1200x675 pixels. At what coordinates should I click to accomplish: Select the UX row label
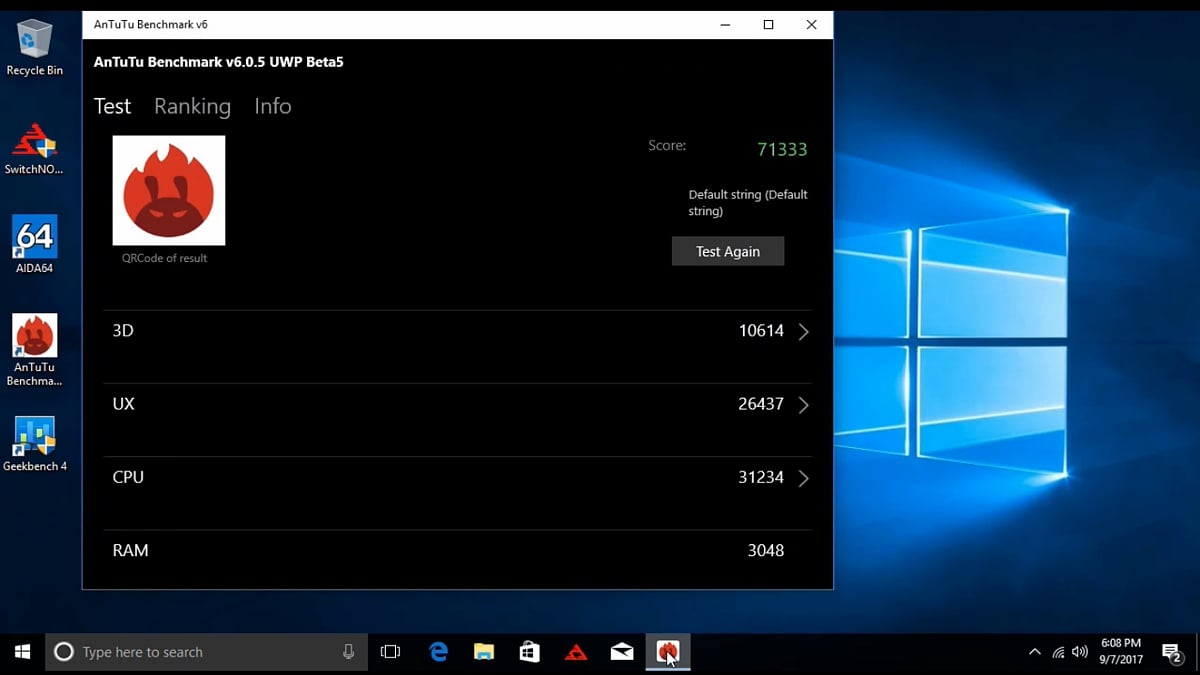pos(123,404)
